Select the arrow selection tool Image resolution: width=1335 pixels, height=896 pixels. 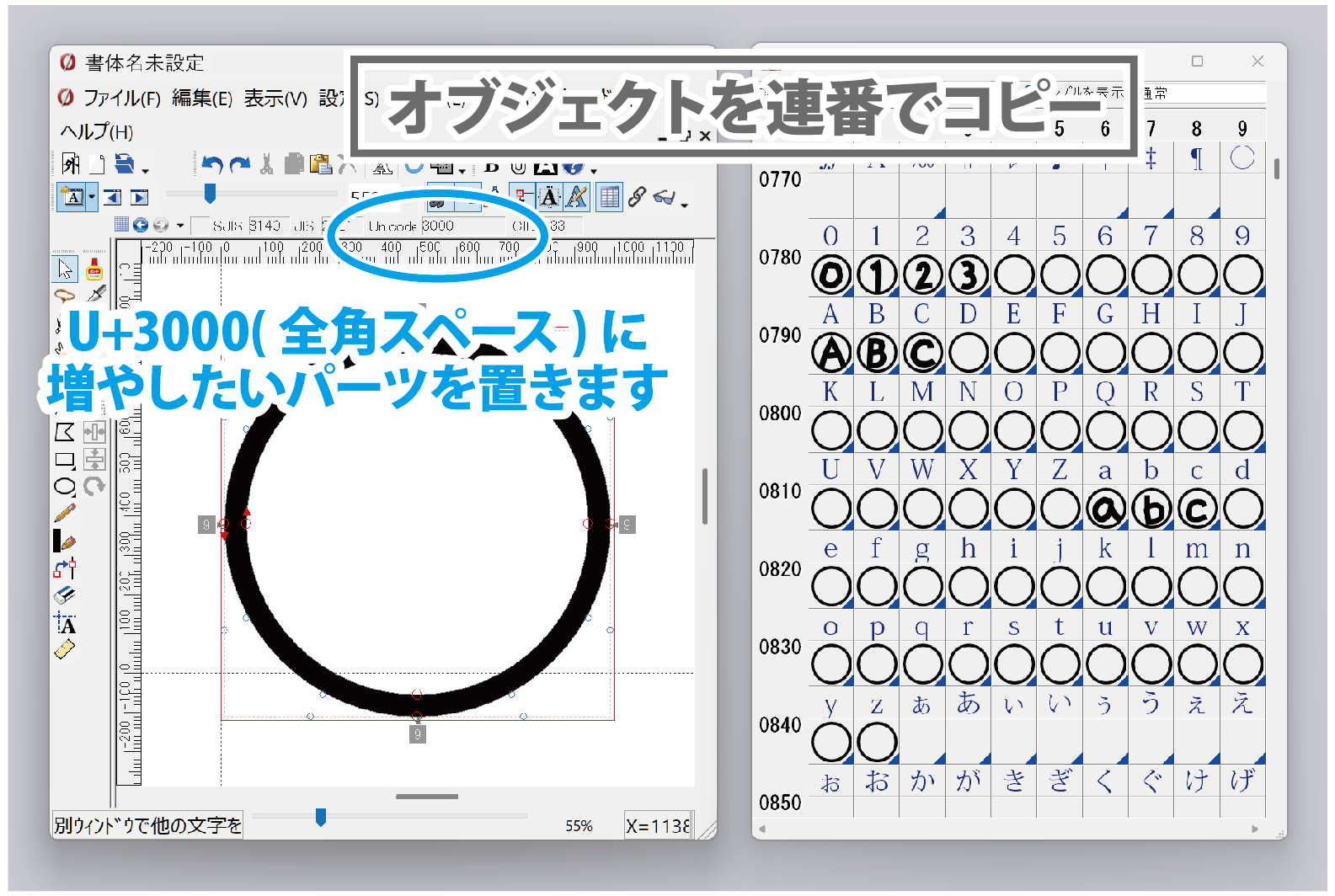coord(65,269)
